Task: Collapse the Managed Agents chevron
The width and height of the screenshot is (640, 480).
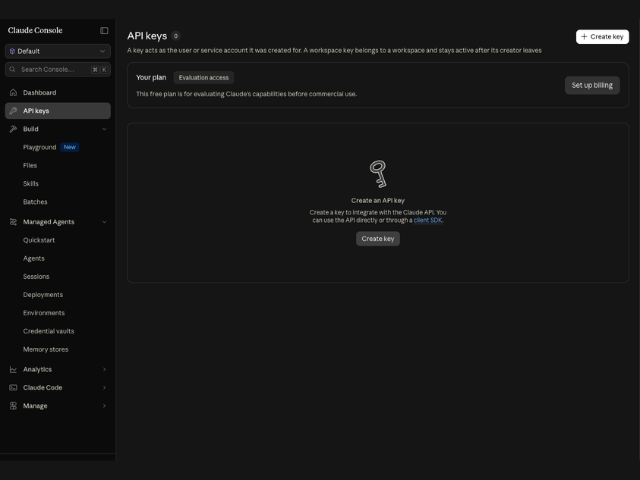Action: click(x=104, y=222)
